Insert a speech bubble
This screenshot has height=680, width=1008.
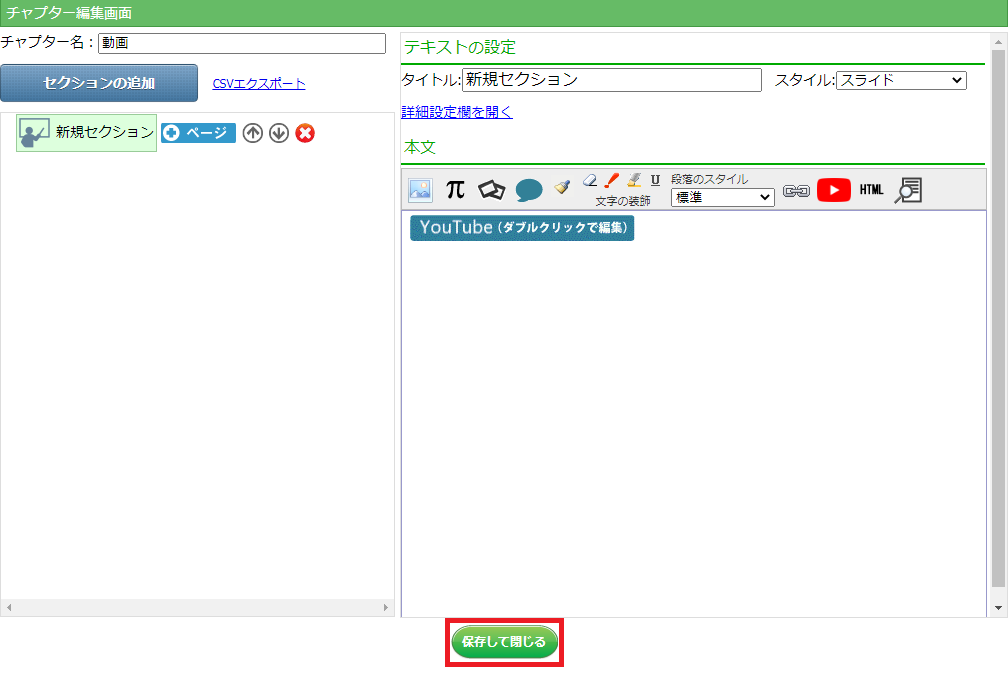click(x=529, y=190)
